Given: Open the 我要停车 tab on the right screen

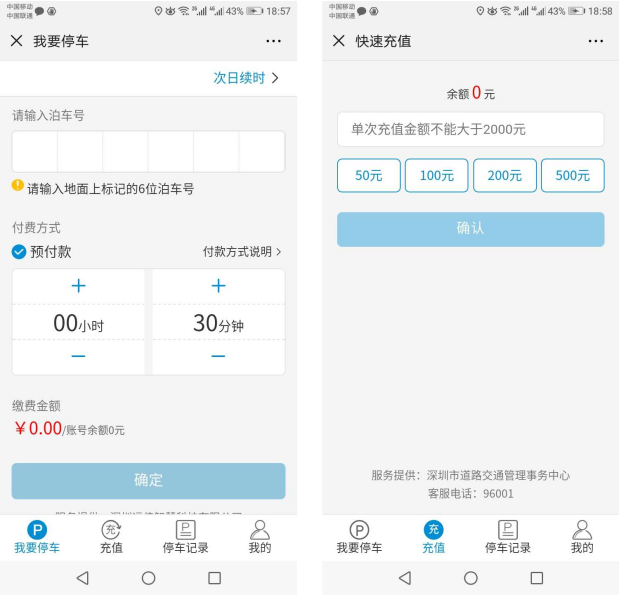Looking at the screenshot, I should point(359,537).
